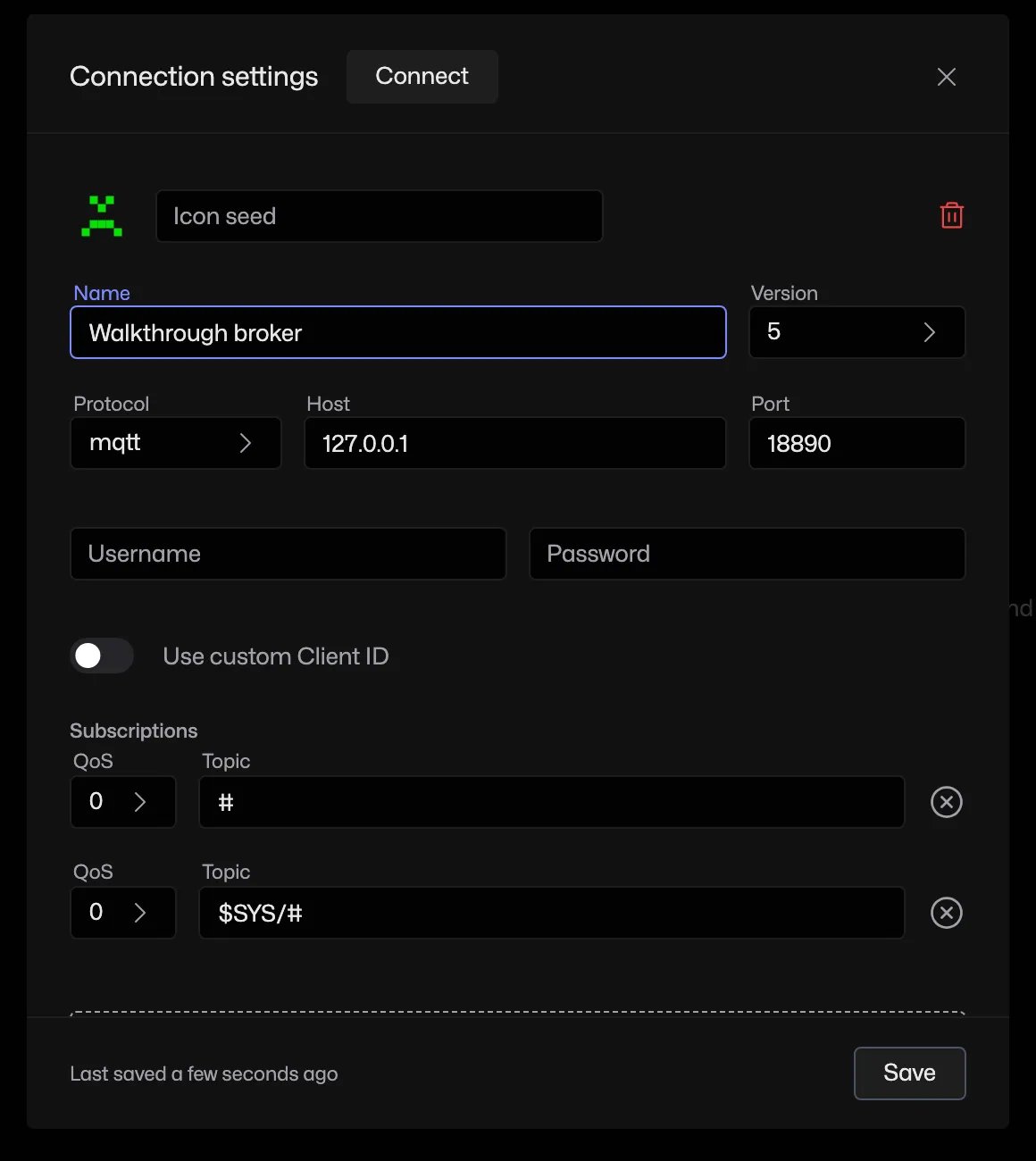
Task: Open QoS dropdown for # topic
Action: coord(123,802)
